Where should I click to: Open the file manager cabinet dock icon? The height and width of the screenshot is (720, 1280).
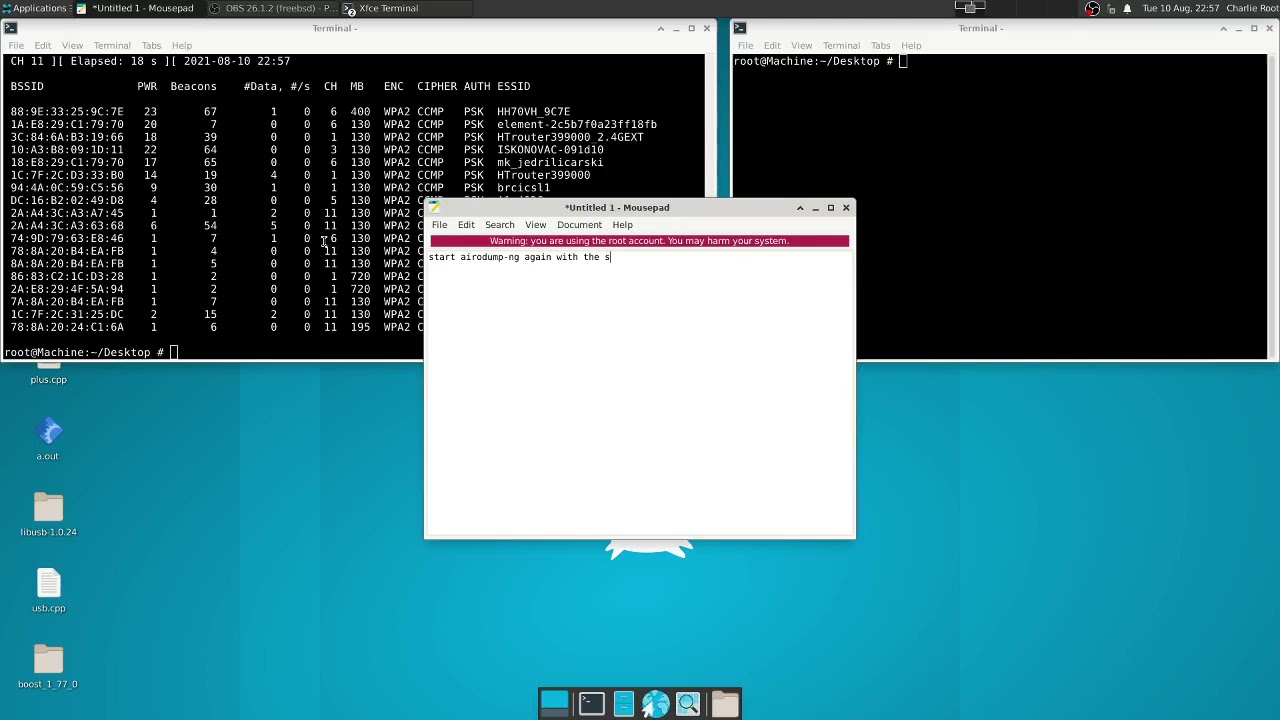[623, 704]
